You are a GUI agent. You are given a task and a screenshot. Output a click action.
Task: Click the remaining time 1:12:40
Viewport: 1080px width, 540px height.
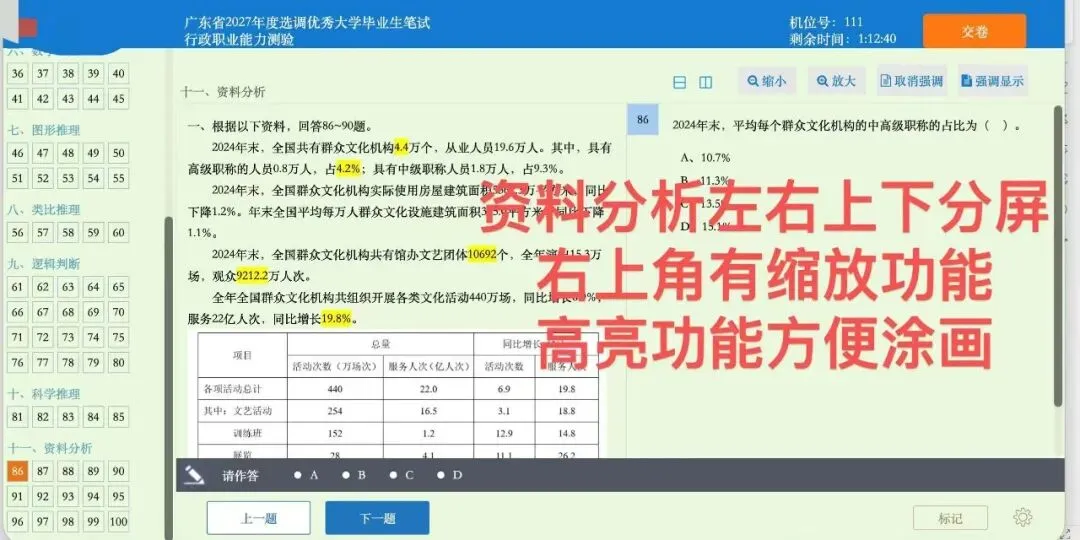(877, 39)
